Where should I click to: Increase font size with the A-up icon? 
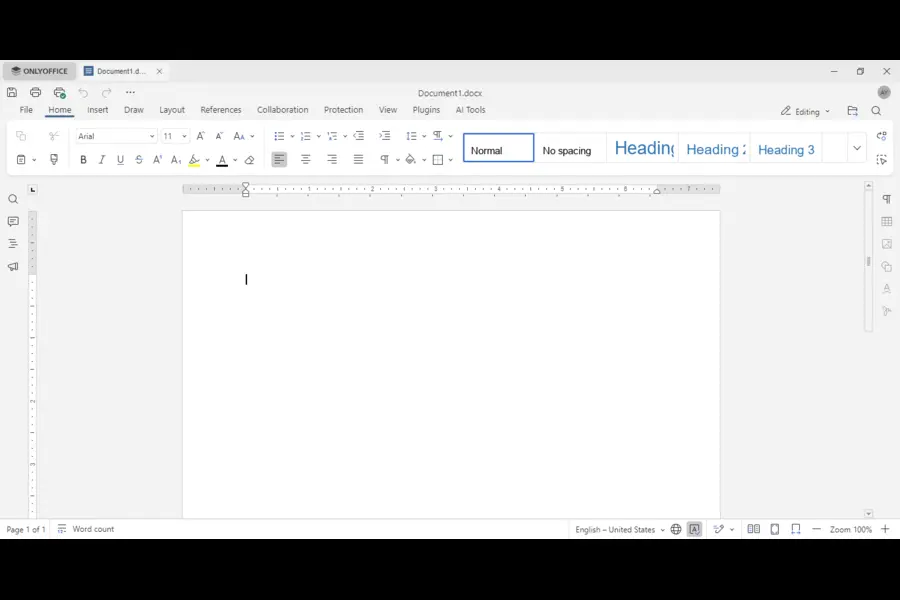(x=200, y=136)
